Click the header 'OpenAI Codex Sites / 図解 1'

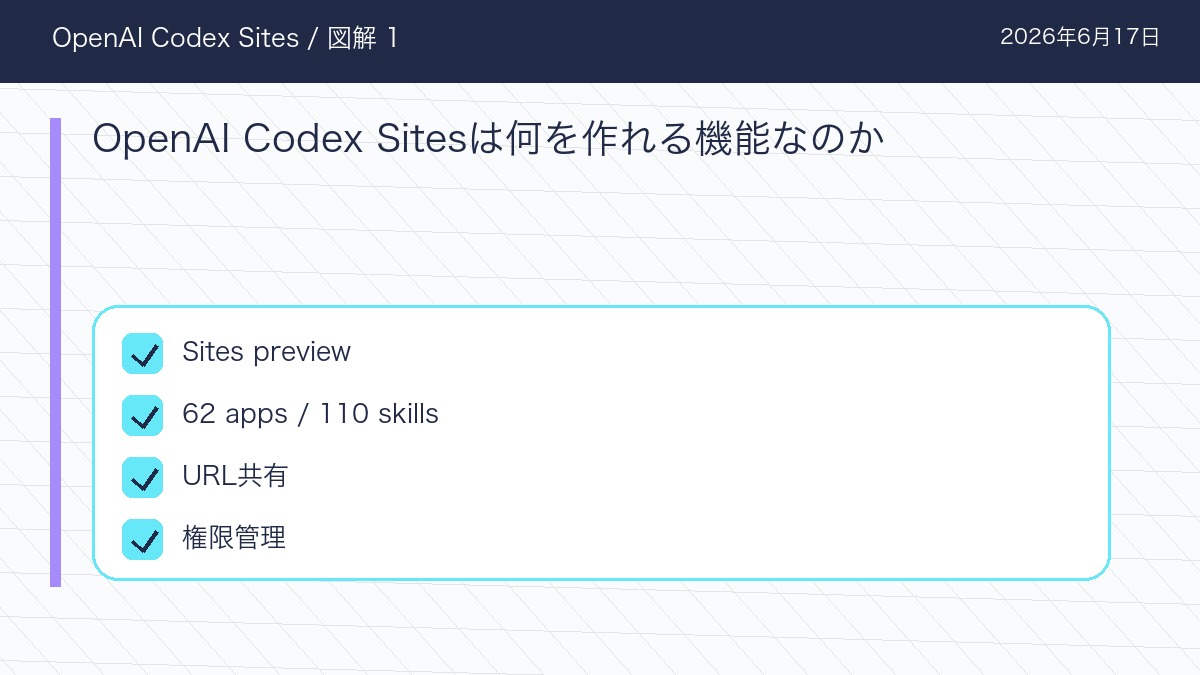[226, 38]
